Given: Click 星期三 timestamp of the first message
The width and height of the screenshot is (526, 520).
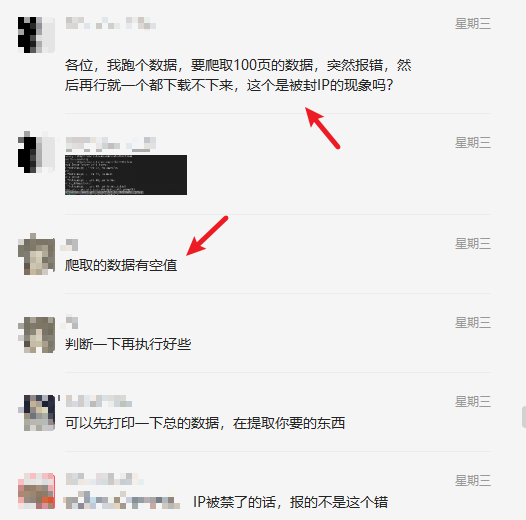Looking at the screenshot, I should tap(473, 24).
